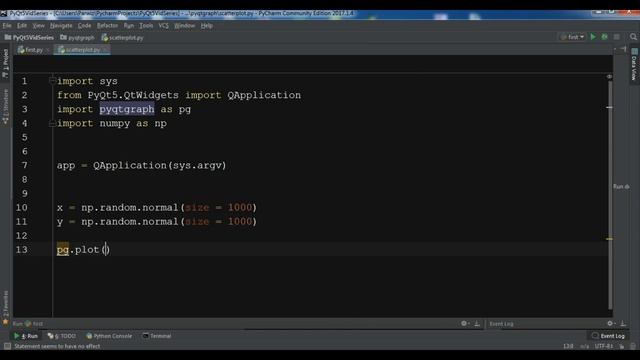Close the scatterplot.py tab
640x360 pixels.
105,50
